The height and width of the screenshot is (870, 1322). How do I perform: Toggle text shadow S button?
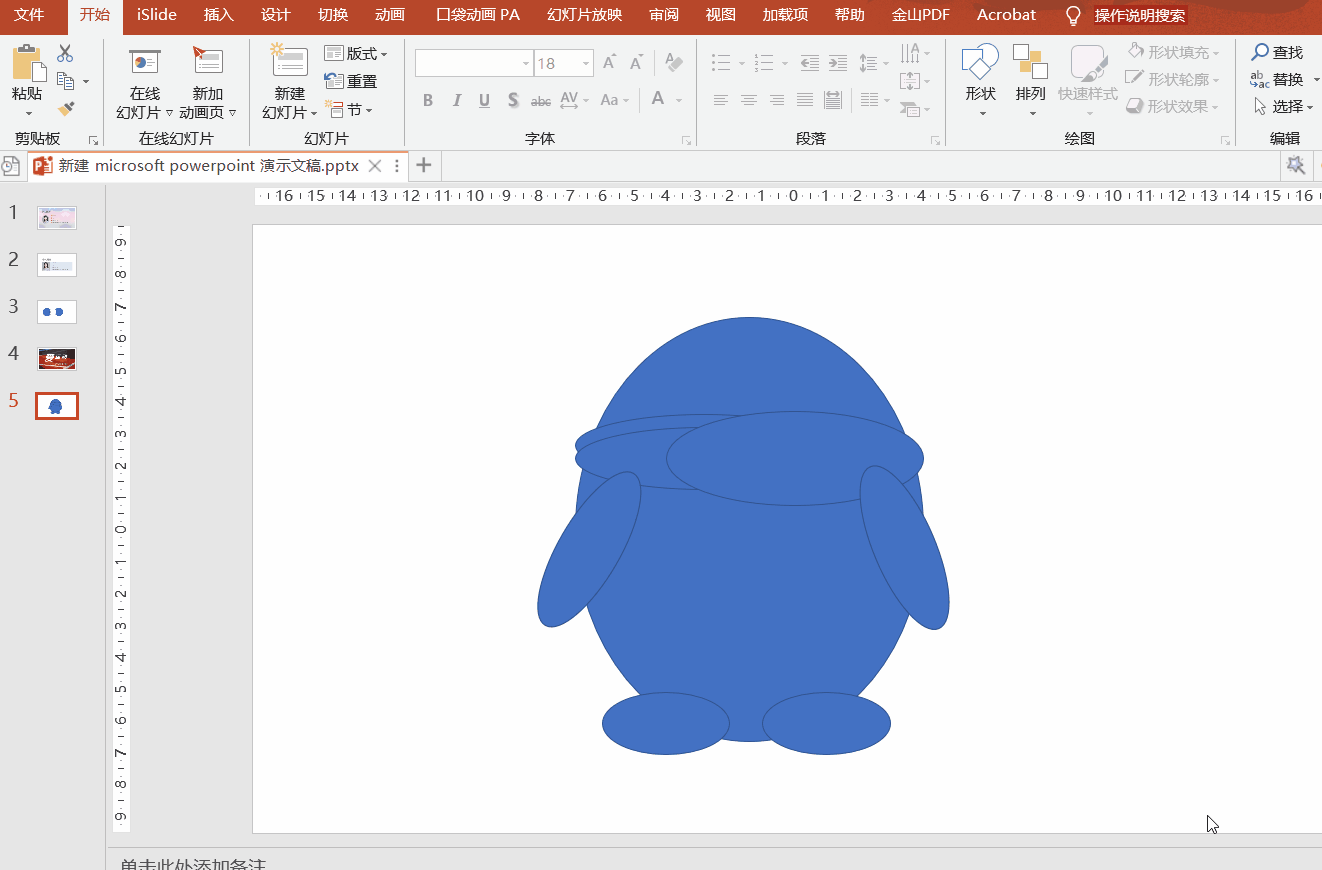(x=513, y=100)
